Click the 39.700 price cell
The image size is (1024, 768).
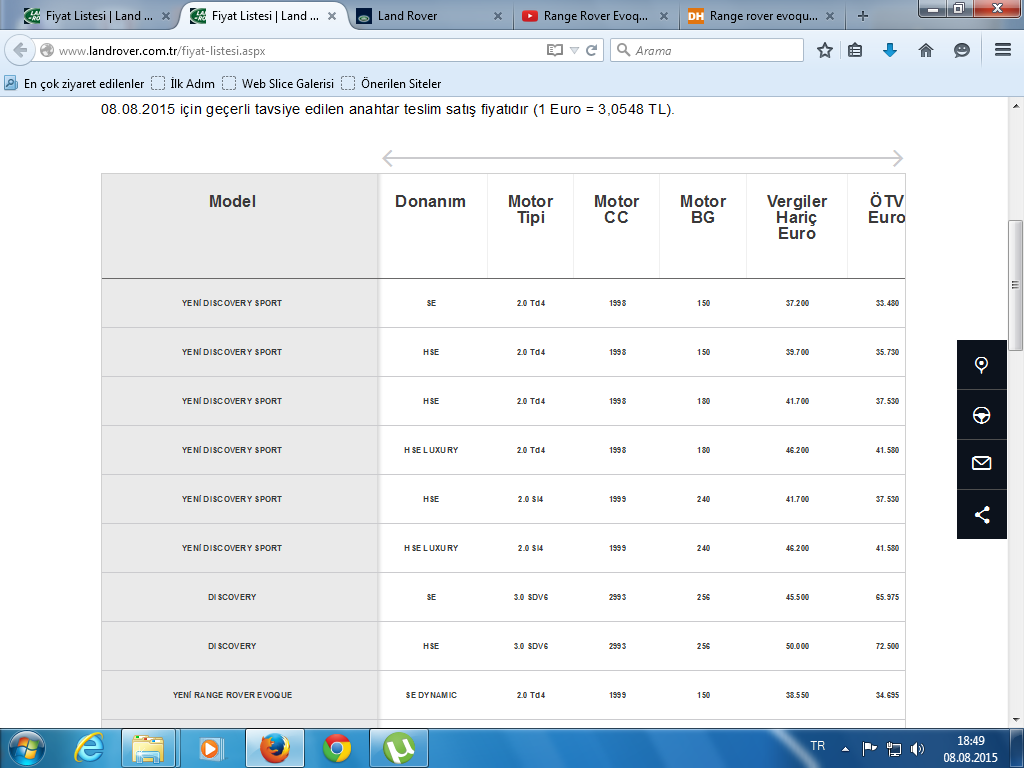[x=797, y=352]
